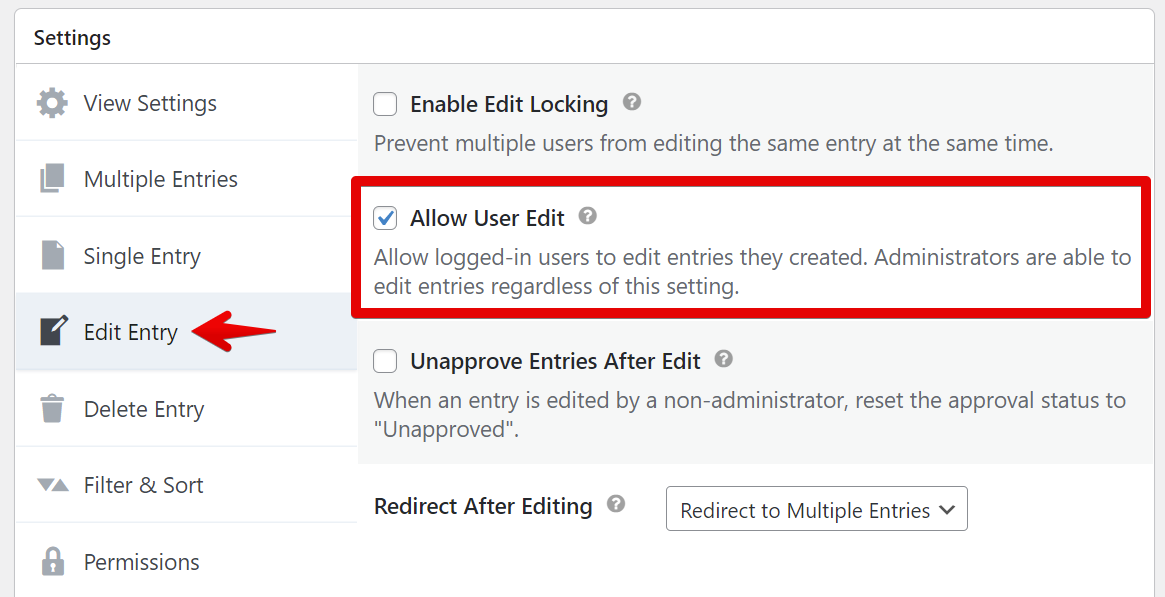Image resolution: width=1165 pixels, height=597 pixels.
Task: Click the Delete Entry trash icon
Action: click(52, 409)
